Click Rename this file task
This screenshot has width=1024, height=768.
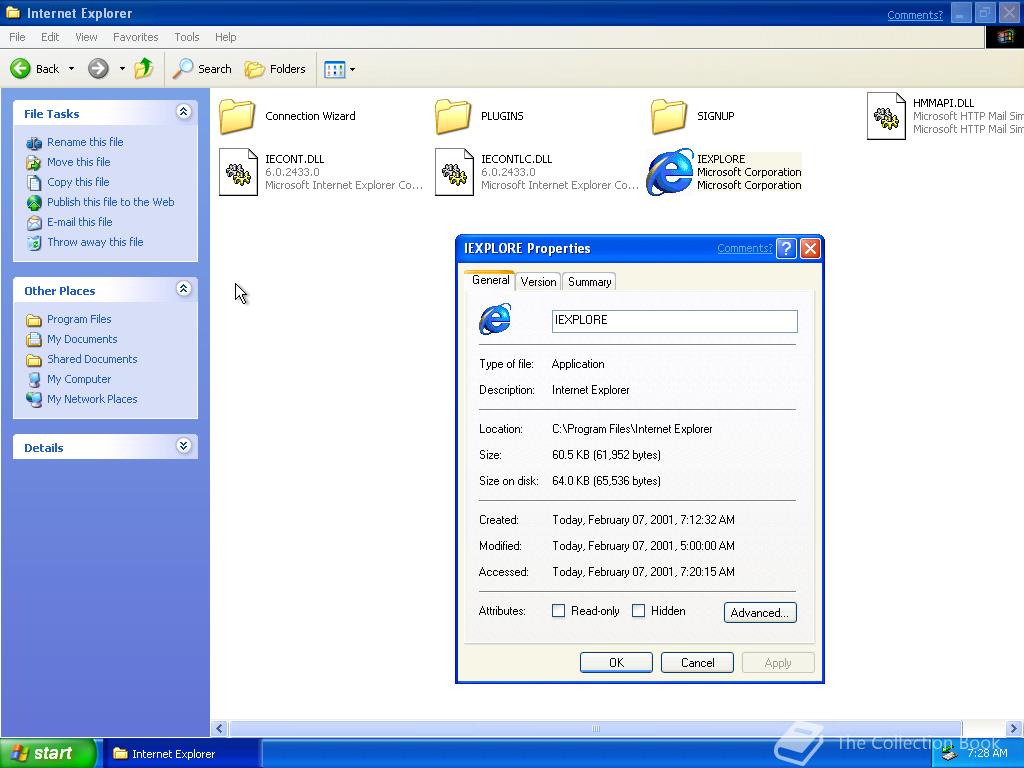point(85,142)
